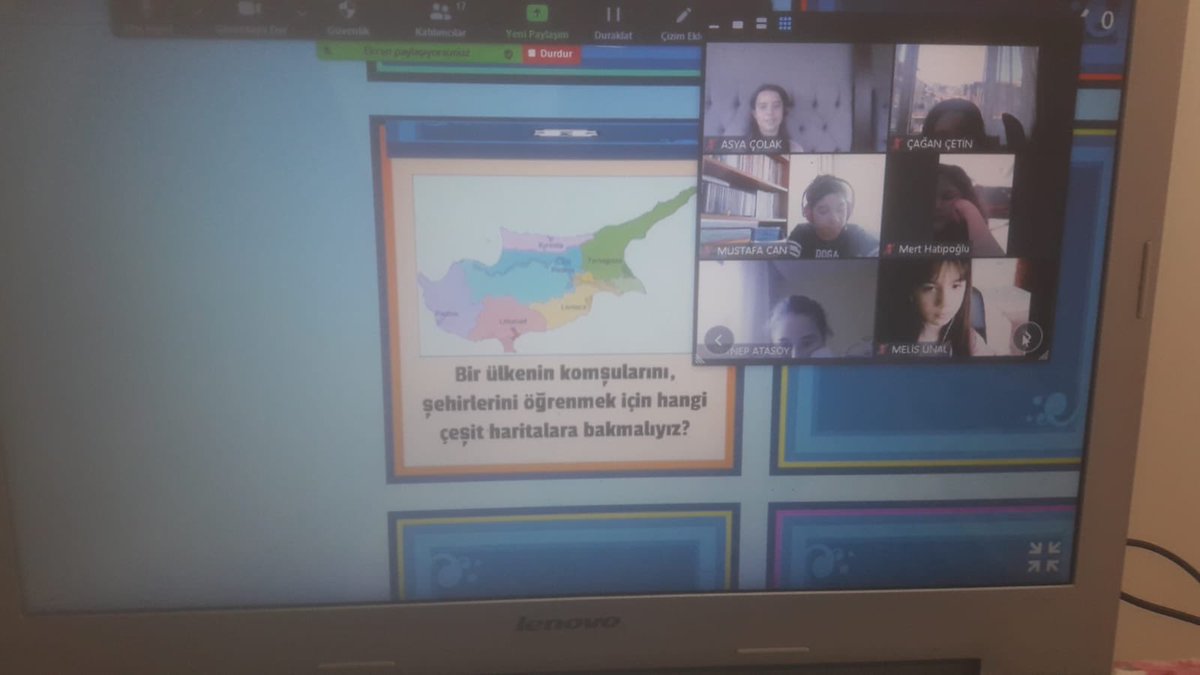Click the Videoyu Durdur camera icon
This screenshot has height=675, width=1200.
248,8
